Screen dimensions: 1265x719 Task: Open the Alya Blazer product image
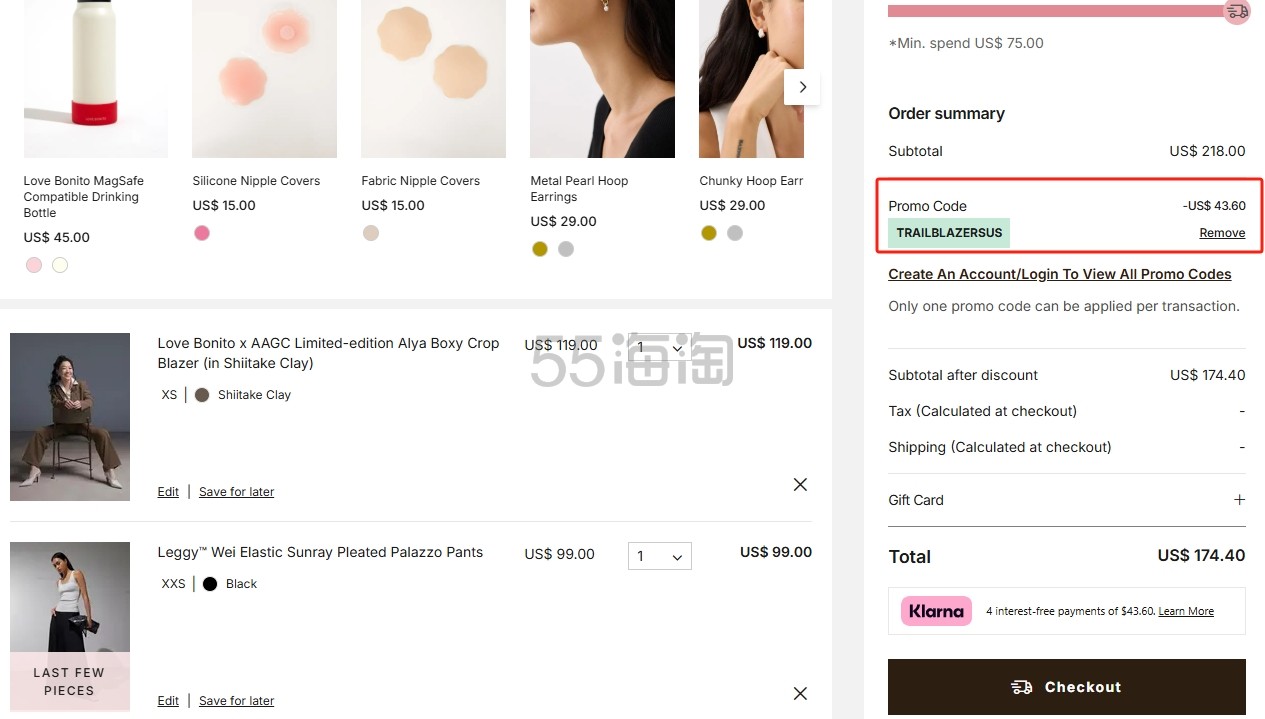point(70,416)
